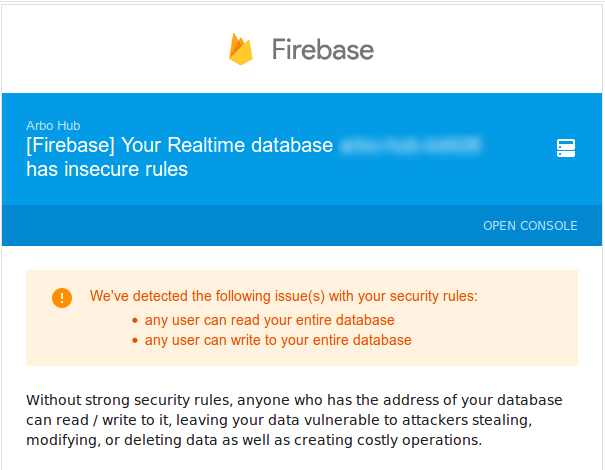Viewport: 605px width, 470px height.
Task: Open the console via OPEN CONSOLE link
Action: click(530, 225)
